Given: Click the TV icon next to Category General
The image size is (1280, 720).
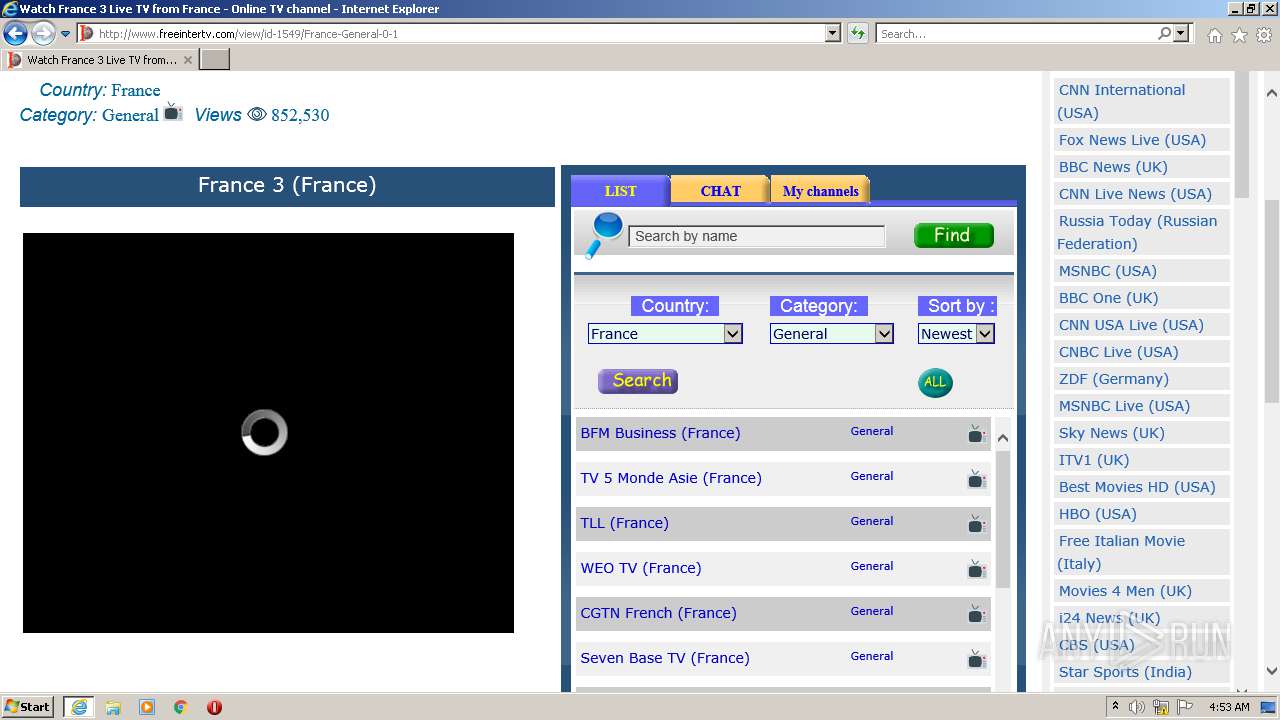Looking at the screenshot, I should (x=173, y=111).
